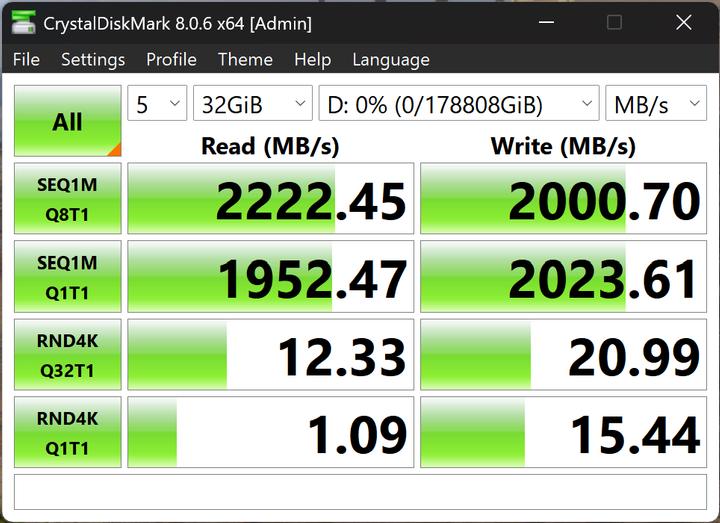The image size is (720, 523).
Task: Click the RND4K Q1T1 write result 15.44
Action: 563,433
